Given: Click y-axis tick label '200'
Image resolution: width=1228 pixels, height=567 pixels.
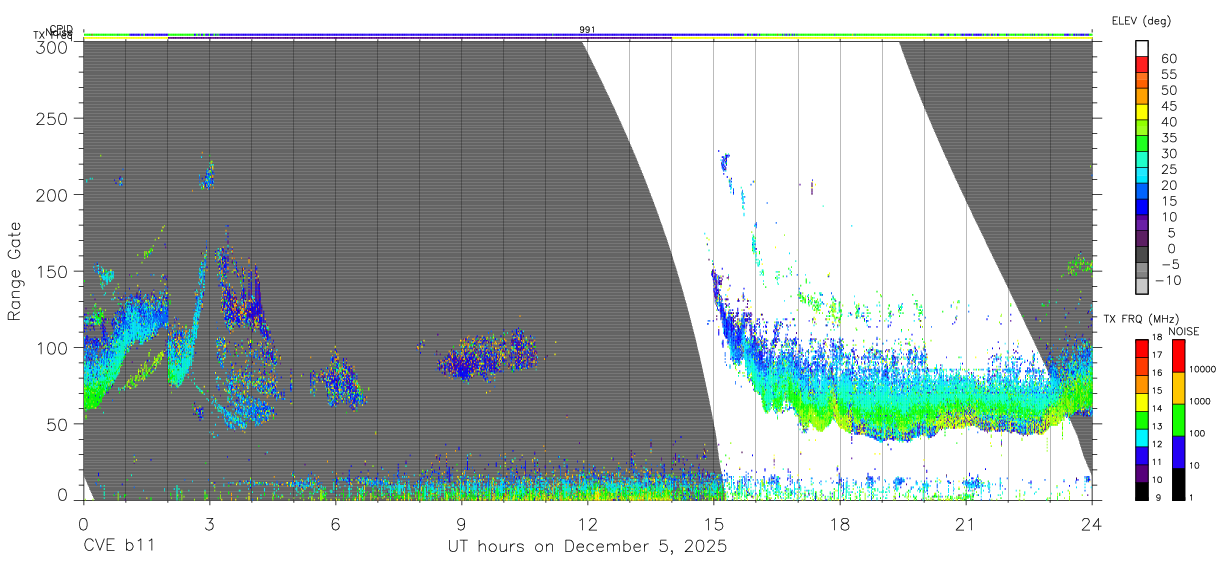Looking at the screenshot, I should (x=52, y=195).
